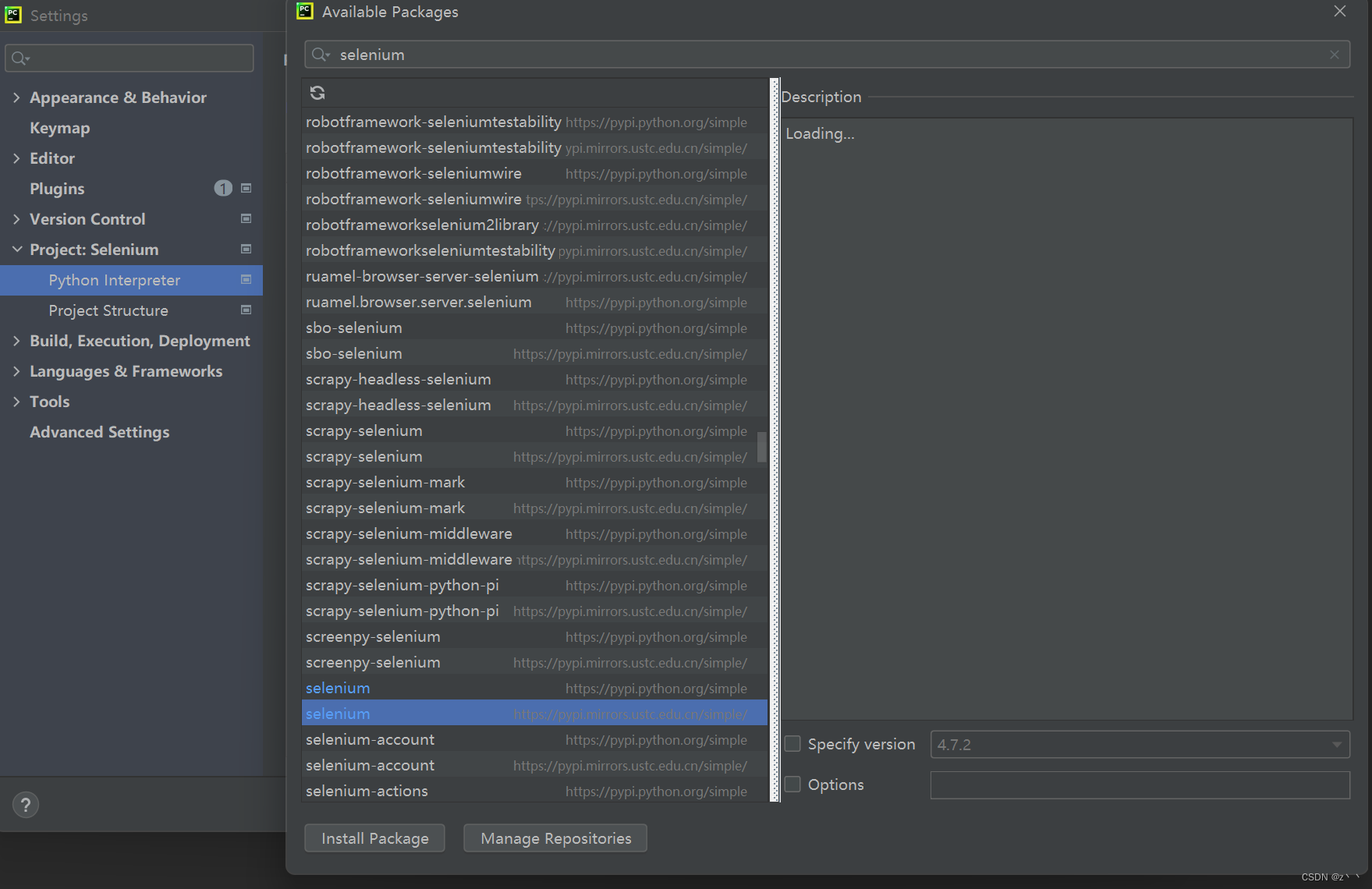Select screenpy-selenium from pypi.python.org

point(534,636)
